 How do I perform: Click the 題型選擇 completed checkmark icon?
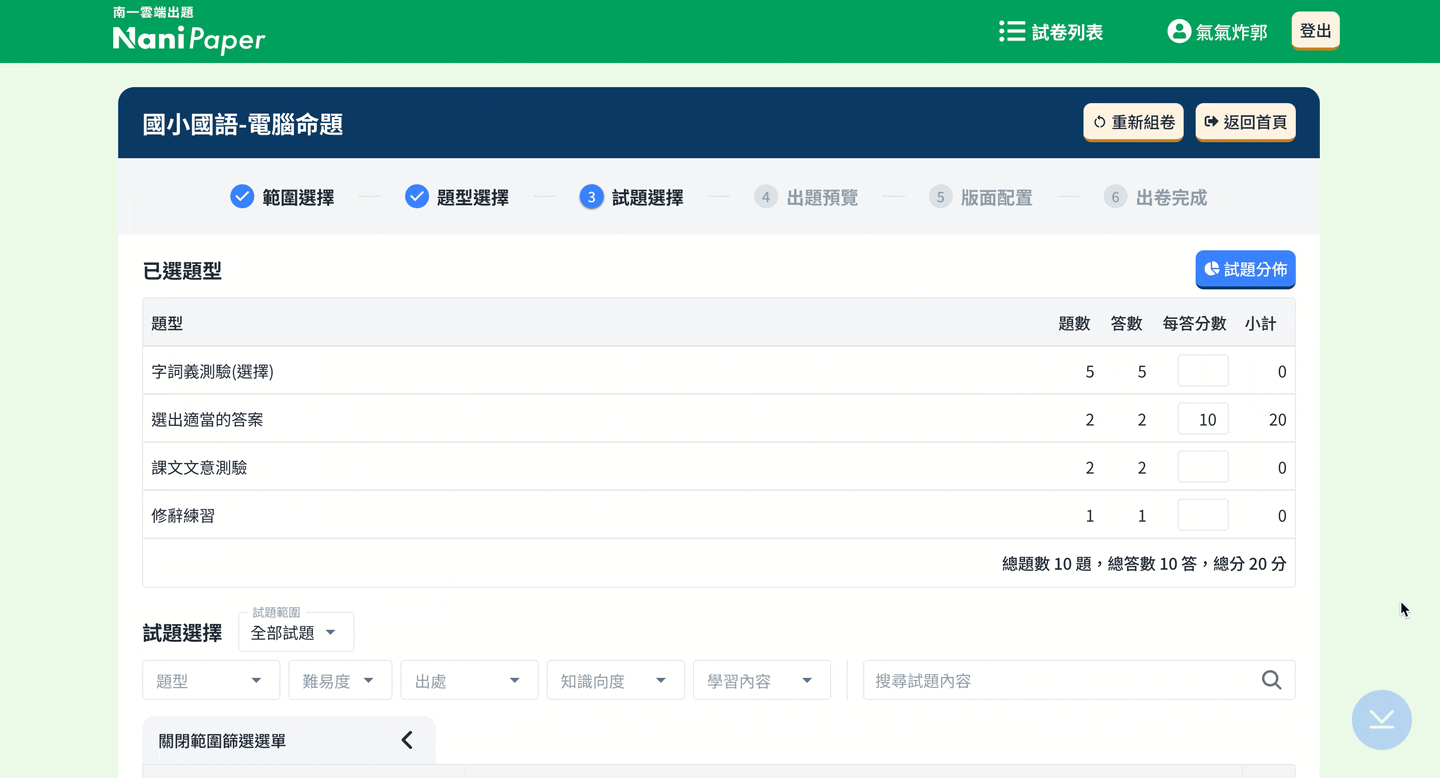(417, 197)
